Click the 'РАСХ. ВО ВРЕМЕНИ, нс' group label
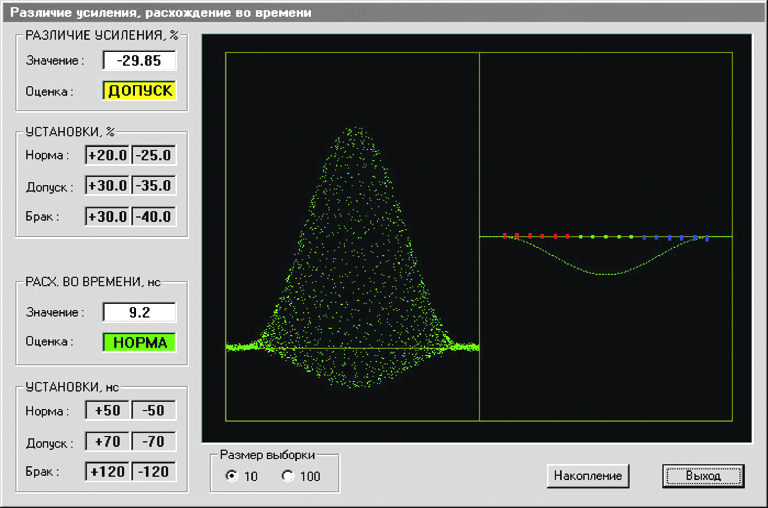This screenshot has height=508, width=768. 93,282
